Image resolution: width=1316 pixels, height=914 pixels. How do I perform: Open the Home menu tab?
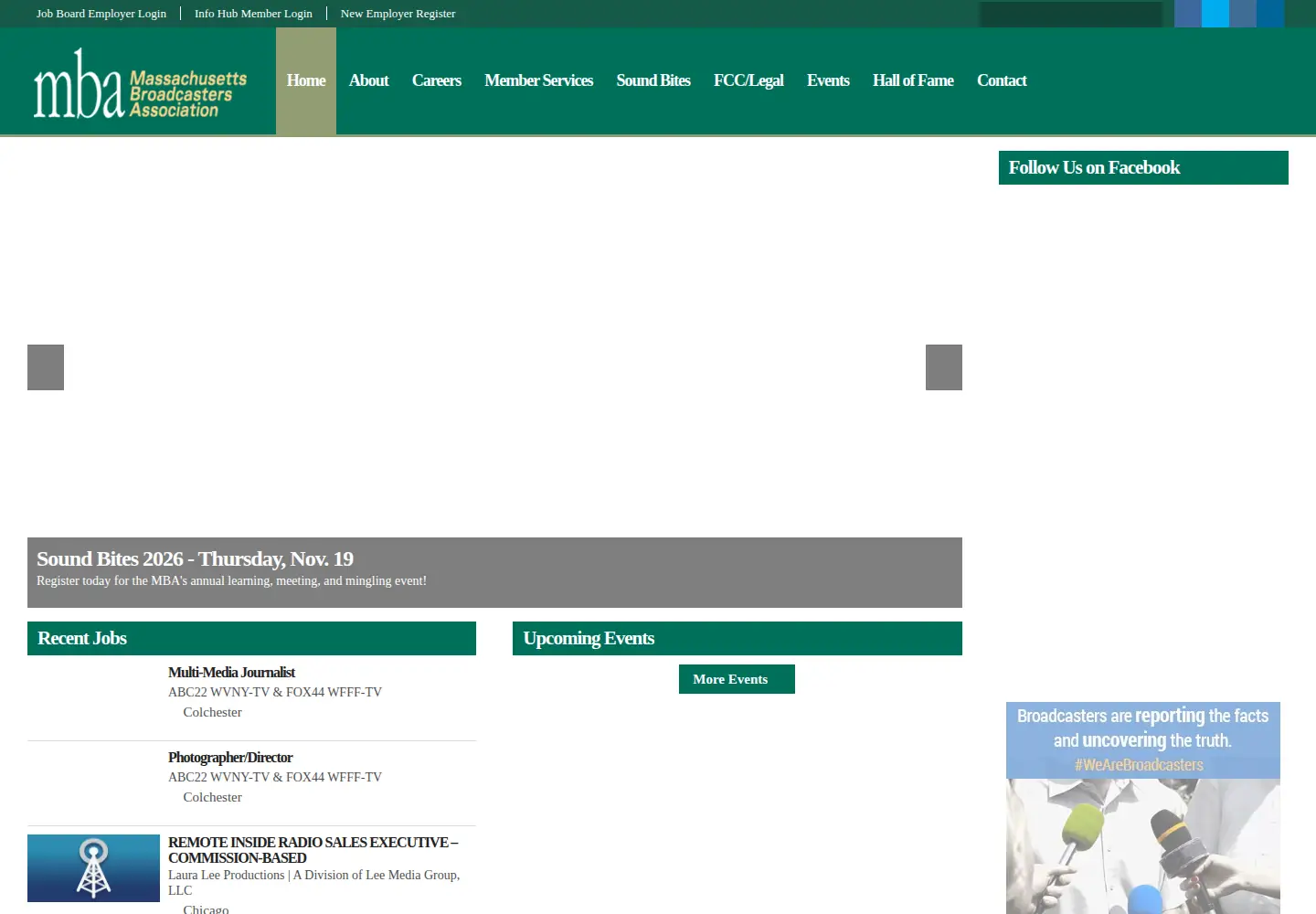click(306, 80)
